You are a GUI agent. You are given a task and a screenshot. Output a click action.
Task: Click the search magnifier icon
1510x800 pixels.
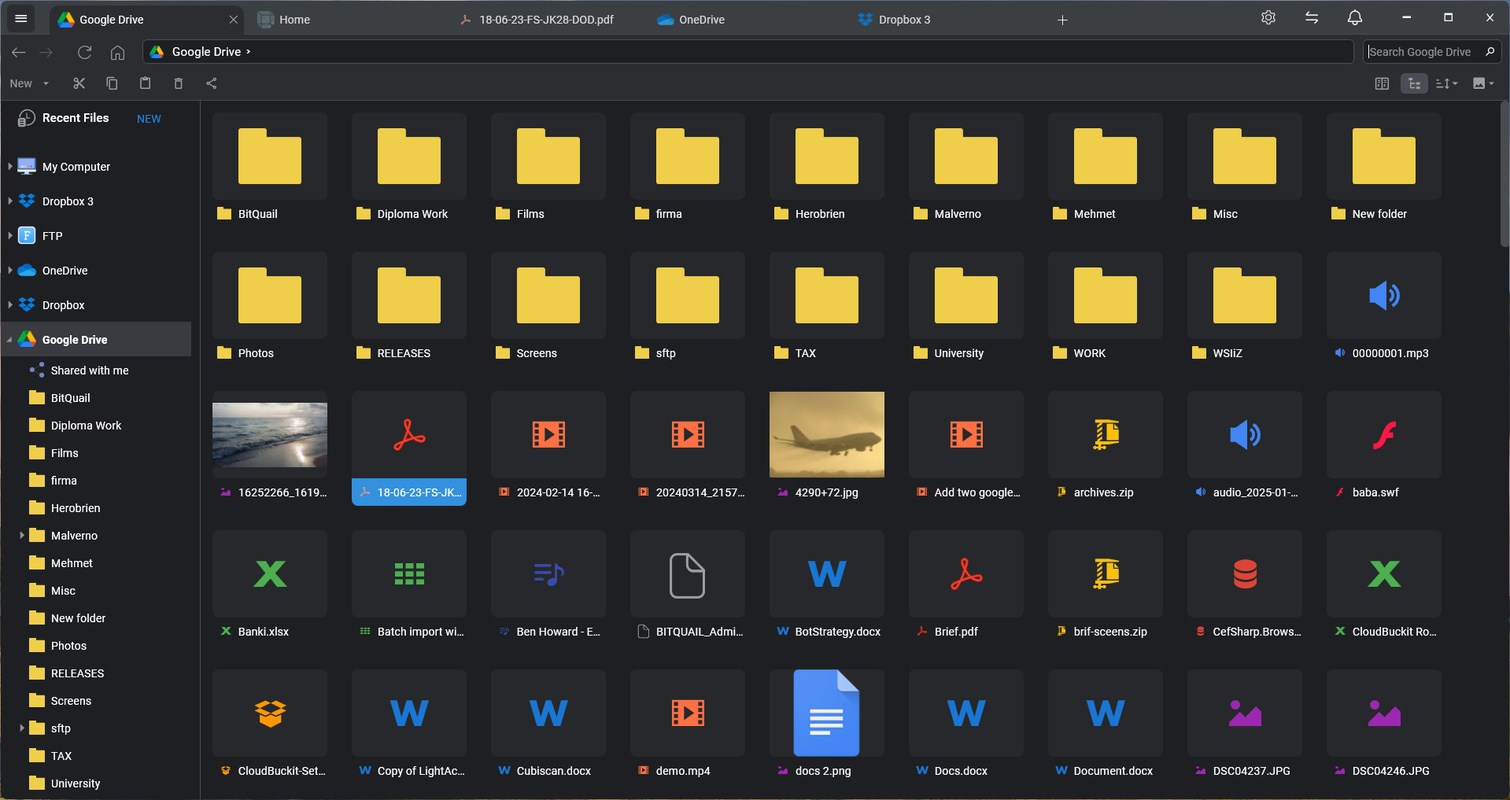click(1490, 51)
